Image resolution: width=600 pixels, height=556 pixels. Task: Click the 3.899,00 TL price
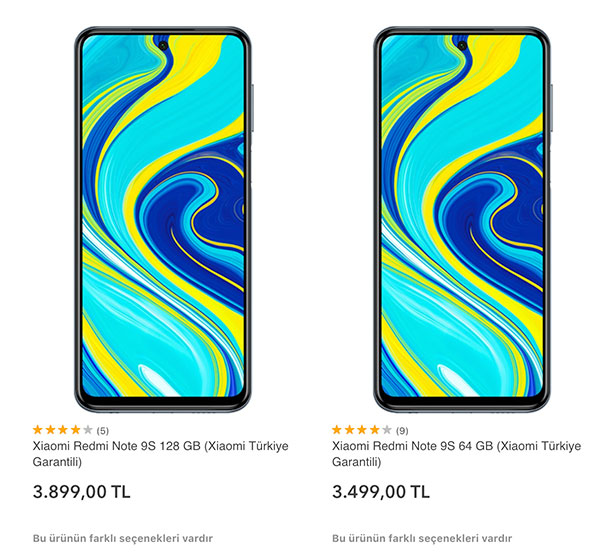[82, 492]
